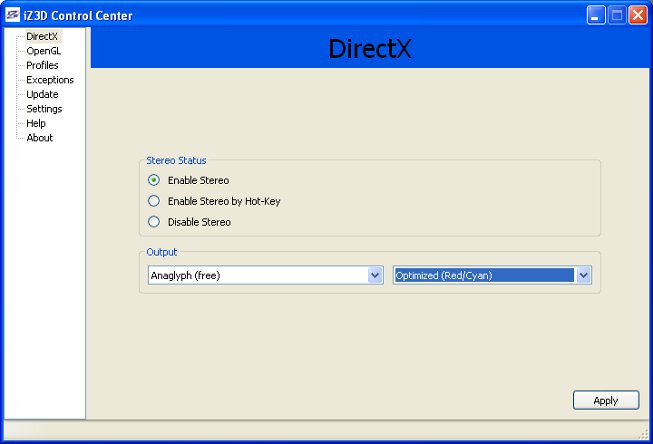Open the About page

pos(40,138)
